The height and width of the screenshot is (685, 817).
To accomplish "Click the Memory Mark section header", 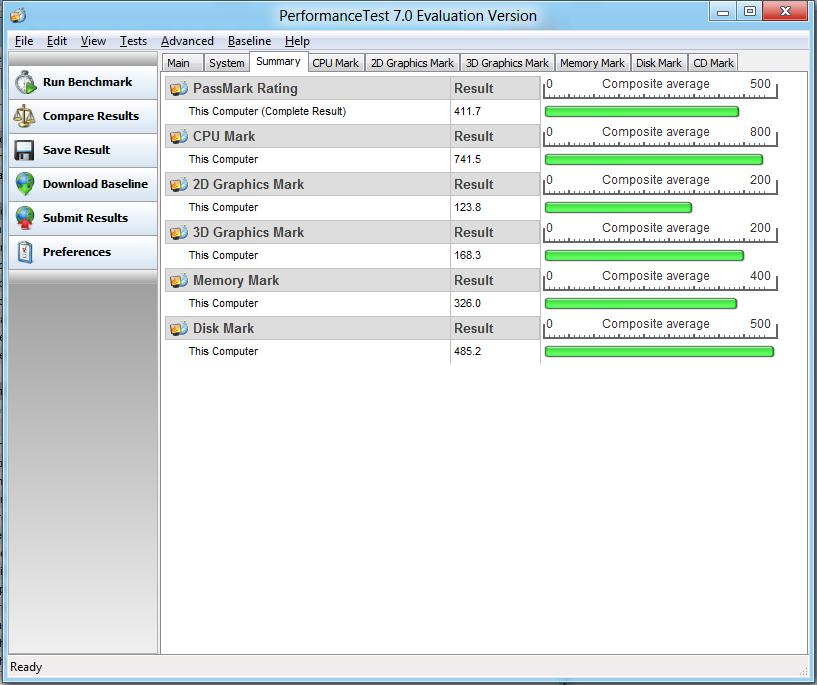I will [236, 280].
